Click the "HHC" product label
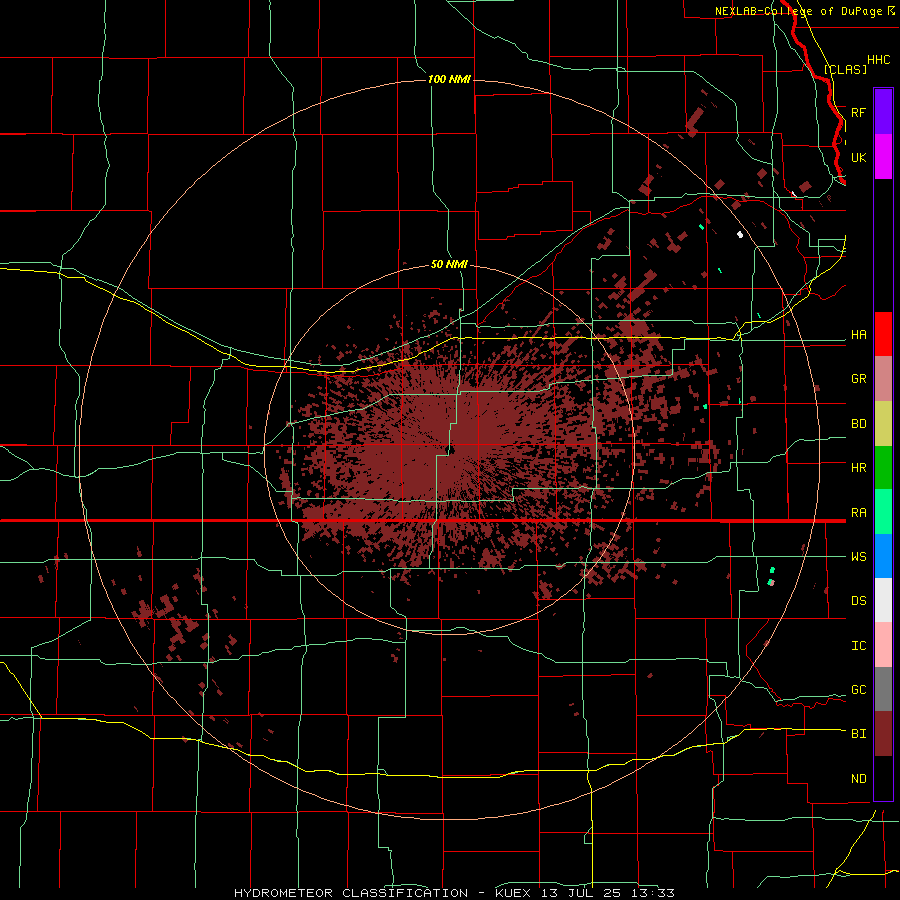900x900 pixels. (x=878, y=60)
